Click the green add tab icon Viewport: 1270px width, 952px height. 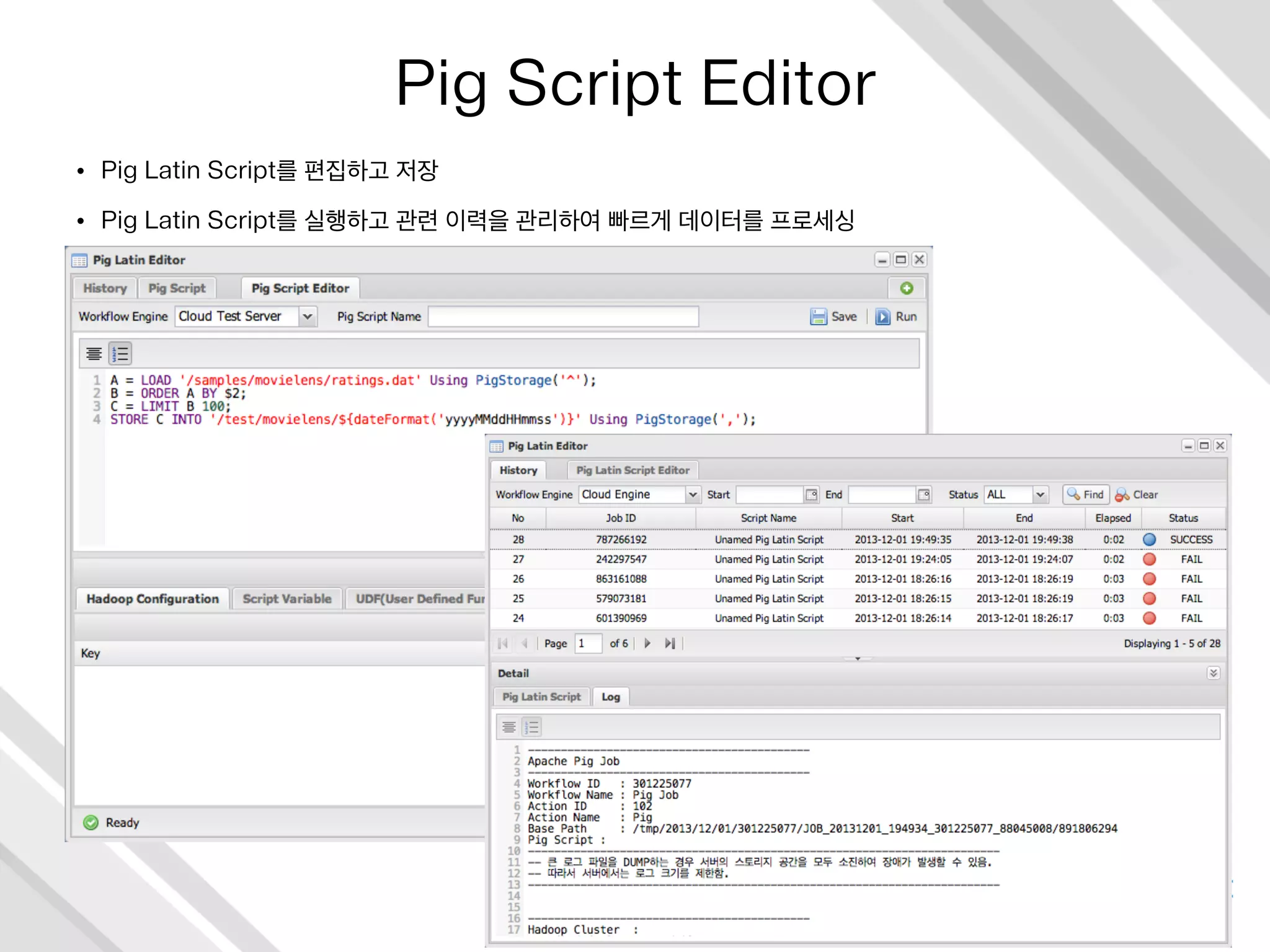coord(906,288)
